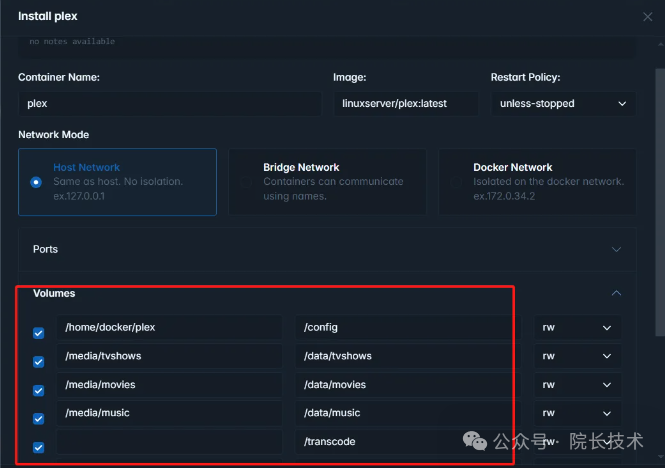This screenshot has width=665, height=468.
Task: Click the dialog vertical scrollbar
Action: (660, 203)
